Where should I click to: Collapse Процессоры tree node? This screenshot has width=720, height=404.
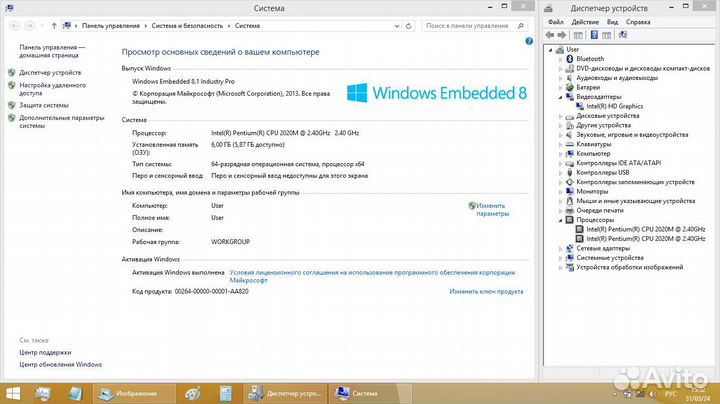pyautogui.click(x=561, y=220)
